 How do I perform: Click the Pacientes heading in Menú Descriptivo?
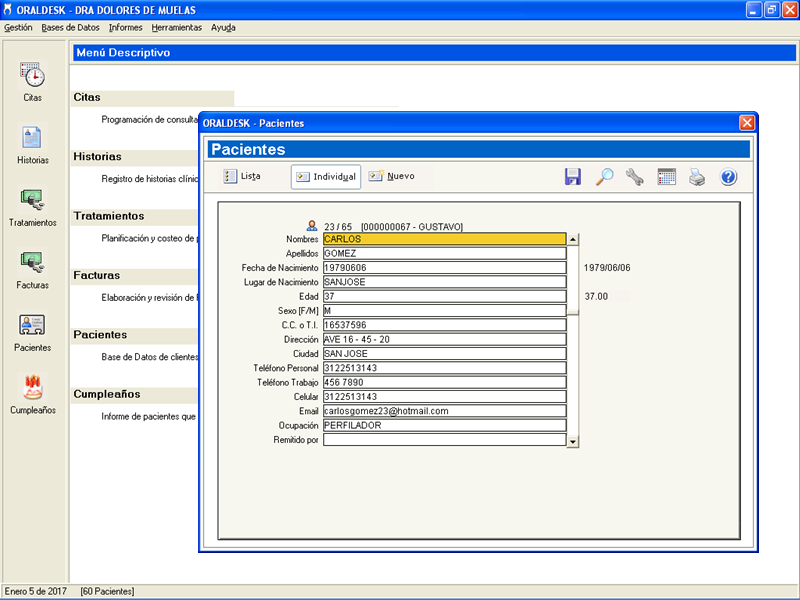point(100,335)
